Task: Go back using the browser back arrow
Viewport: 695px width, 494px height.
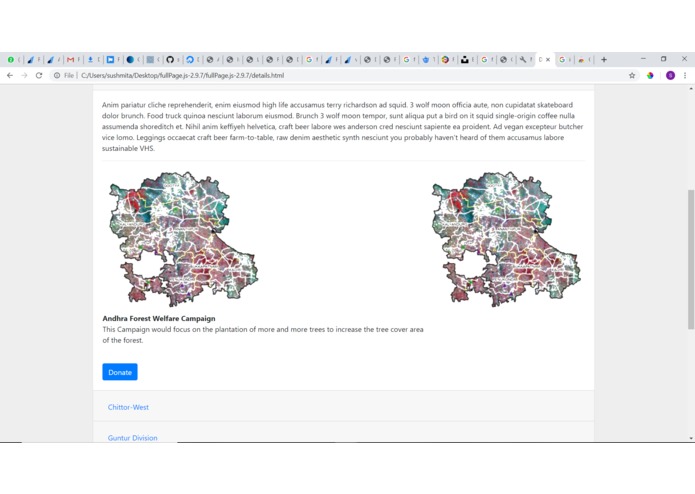Action: tap(10, 75)
